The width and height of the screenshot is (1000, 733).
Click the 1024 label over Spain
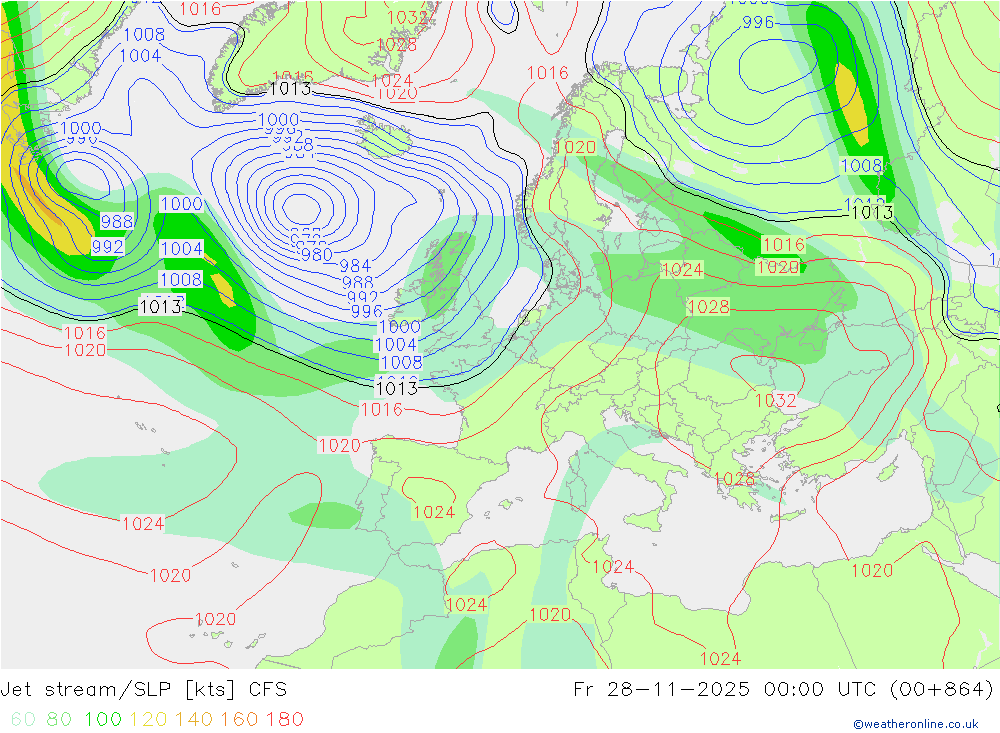(x=434, y=512)
